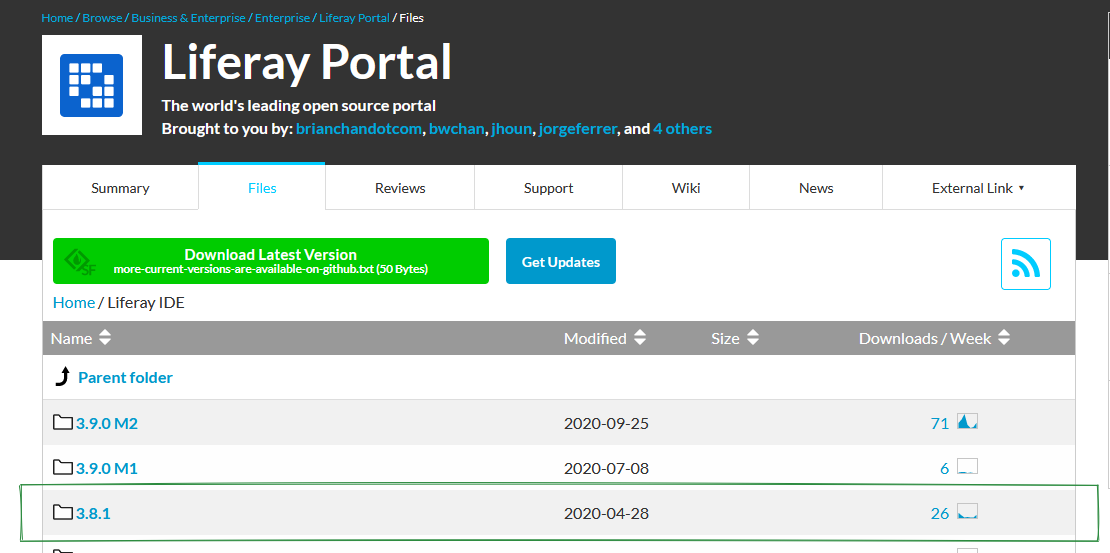Go to Home in the files path
The image size is (1110, 553).
pos(74,302)
